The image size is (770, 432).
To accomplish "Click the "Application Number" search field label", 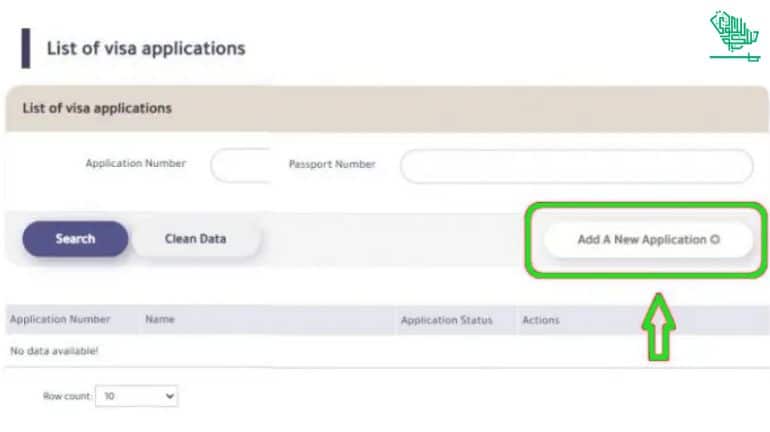I will coord(135,164).
